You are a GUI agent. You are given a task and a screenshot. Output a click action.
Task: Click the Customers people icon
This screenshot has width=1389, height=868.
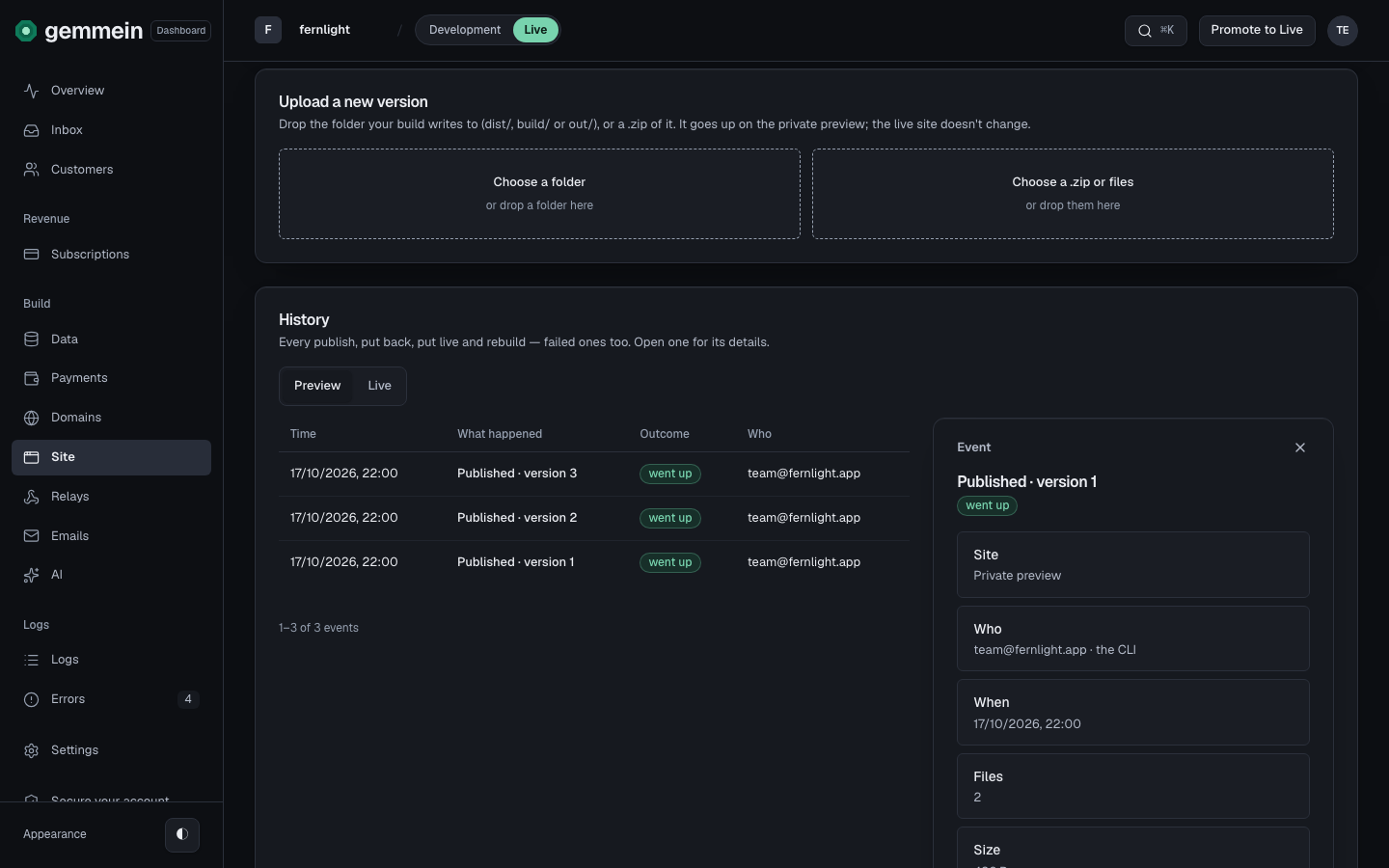[32, 170]
